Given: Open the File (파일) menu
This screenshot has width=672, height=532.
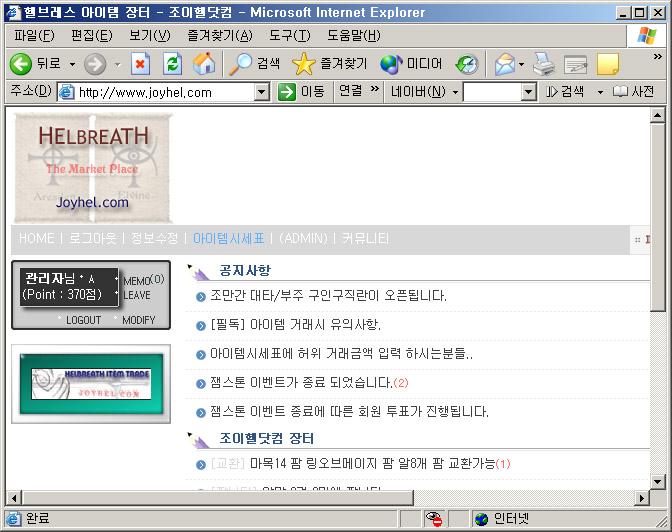Looking at the screenshot, I should click(x=34, y=36).
